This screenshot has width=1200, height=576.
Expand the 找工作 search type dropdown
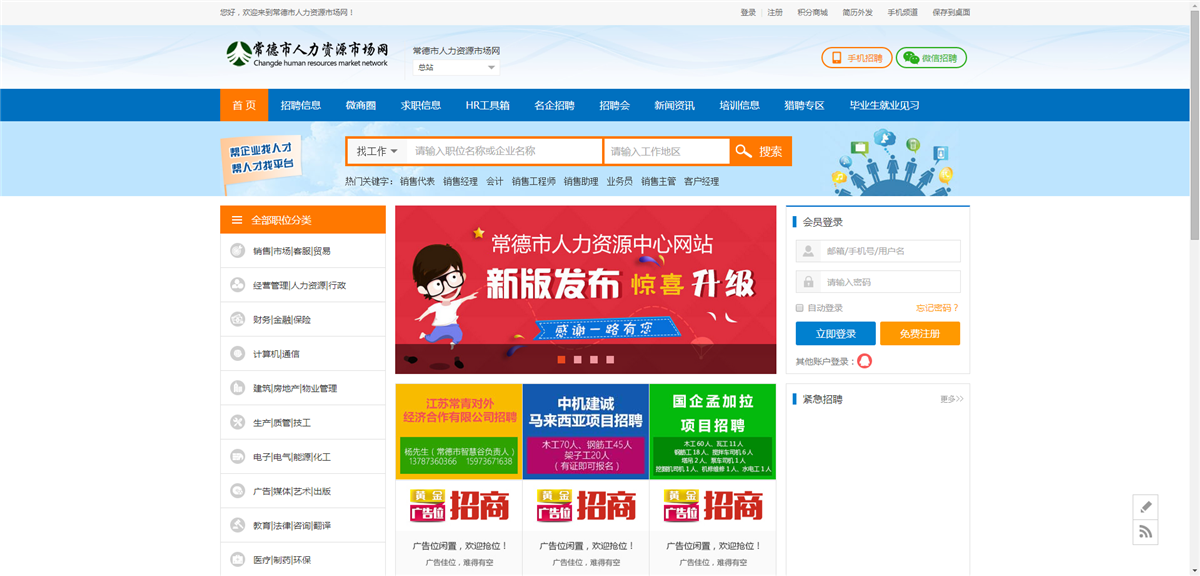click(x=377, y=151)
